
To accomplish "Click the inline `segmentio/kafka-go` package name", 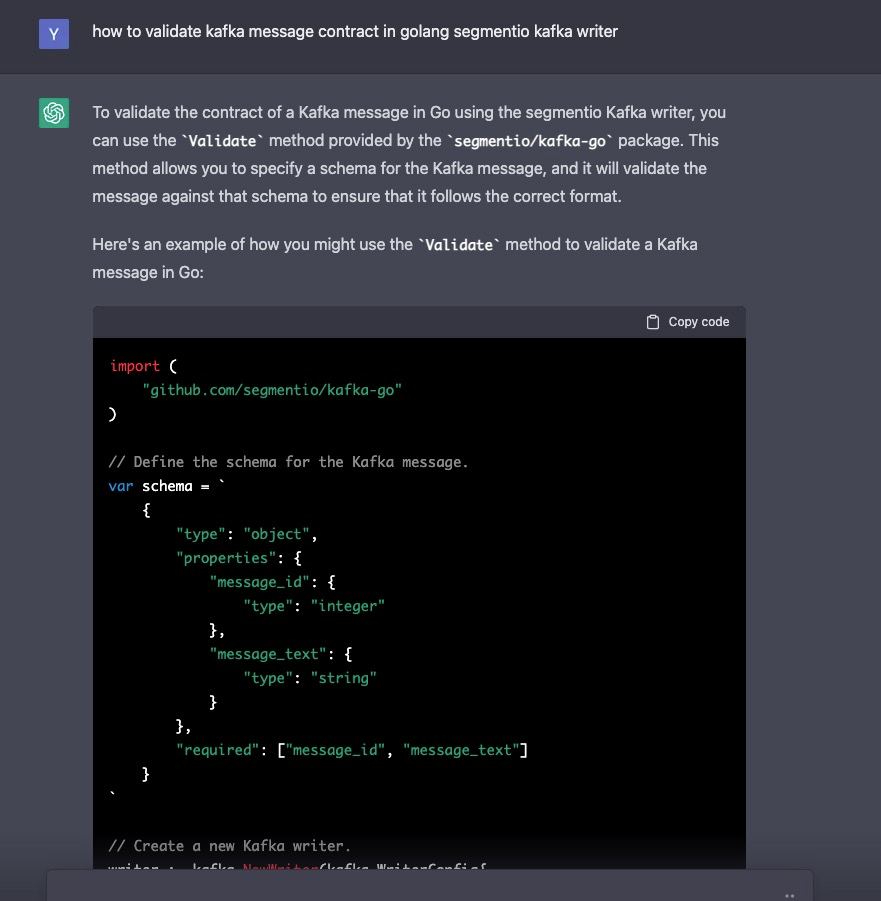I will [x=530, y=141].
